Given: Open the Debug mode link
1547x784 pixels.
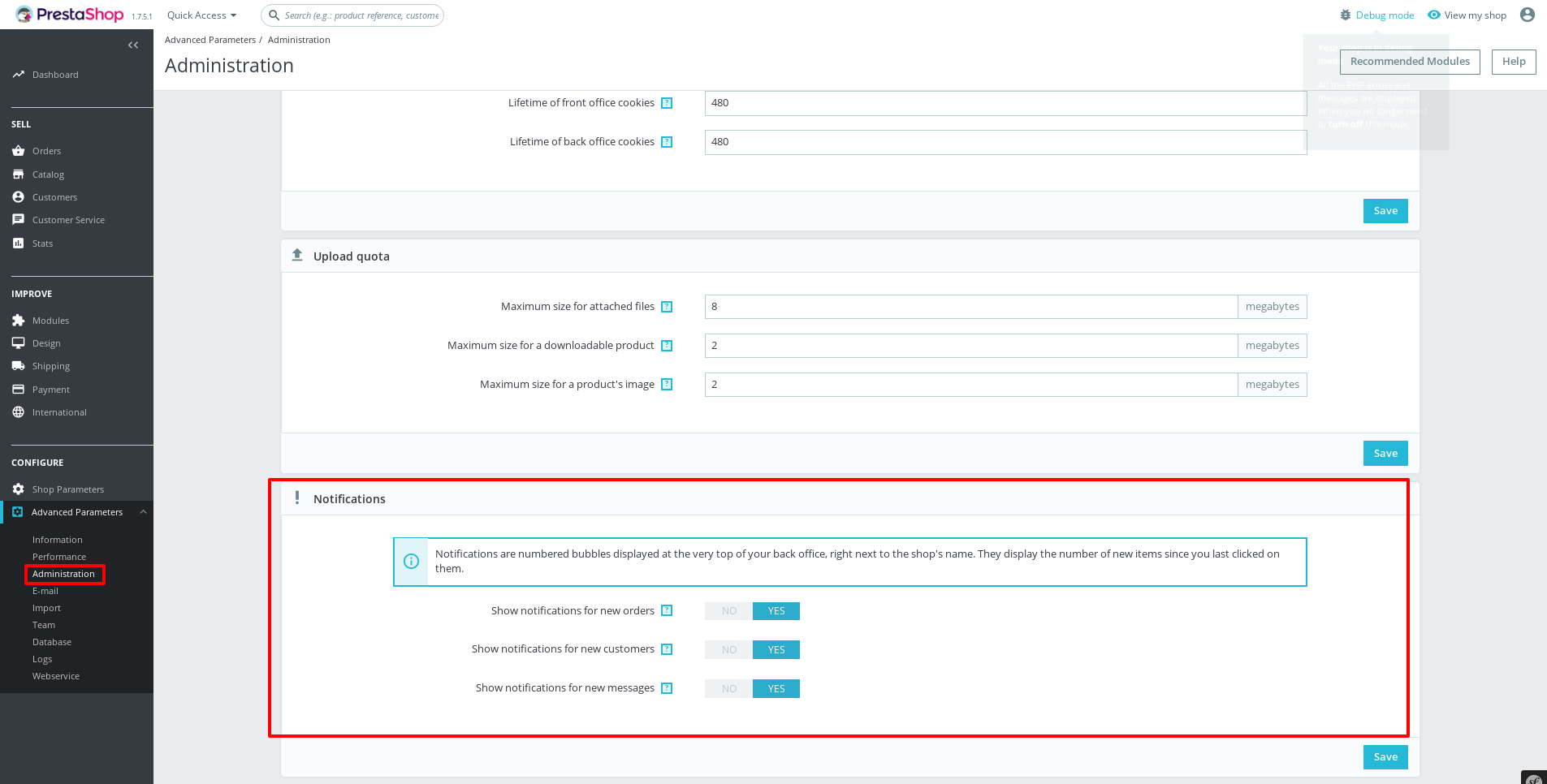Looking at the screenshot, I should tap(1385, 15).
